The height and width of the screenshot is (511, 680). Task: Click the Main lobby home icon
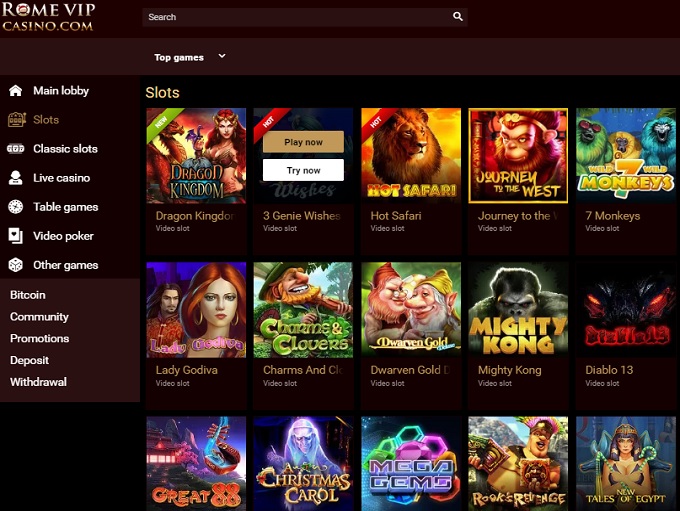(16, 91)
